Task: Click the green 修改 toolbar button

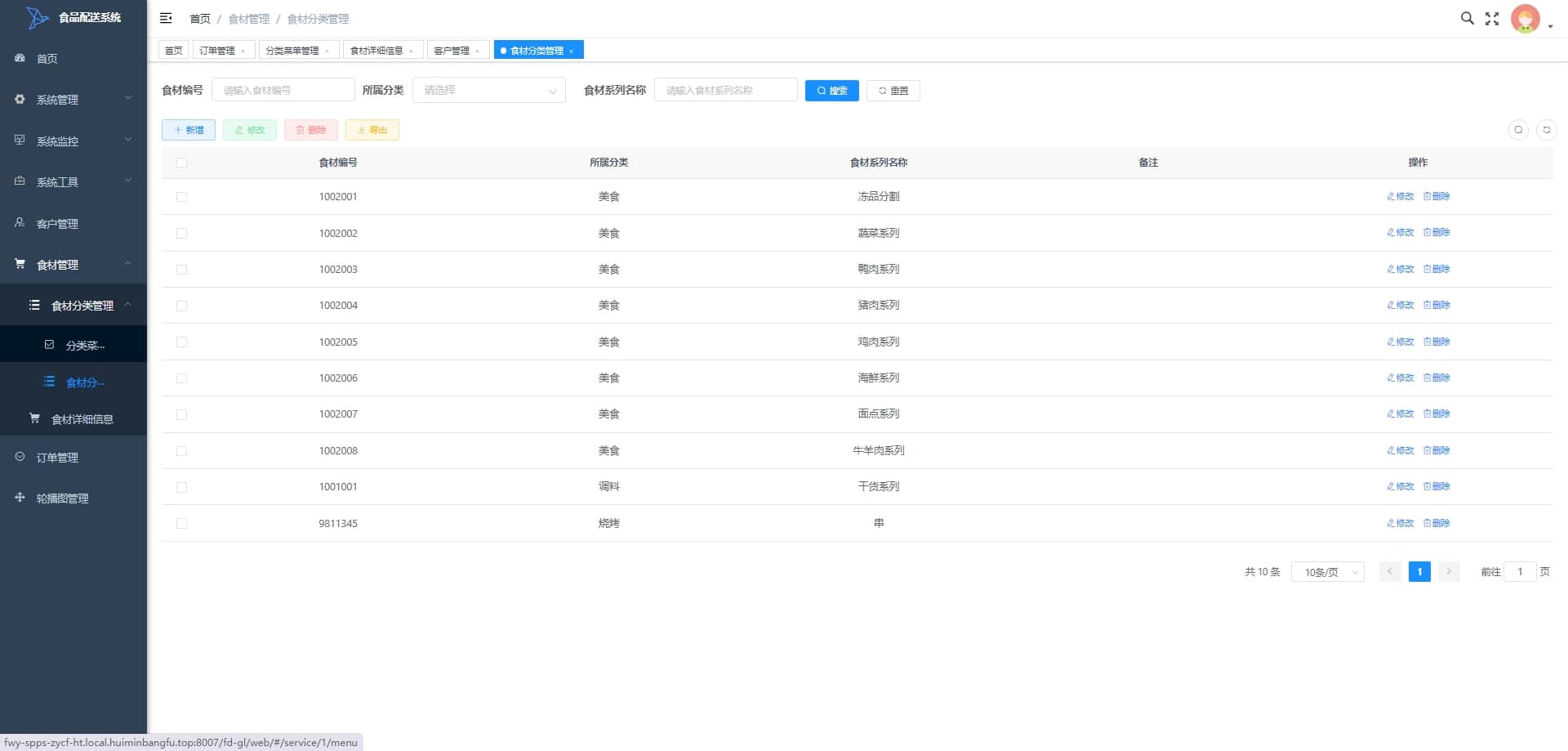Action: click(250, 130)
